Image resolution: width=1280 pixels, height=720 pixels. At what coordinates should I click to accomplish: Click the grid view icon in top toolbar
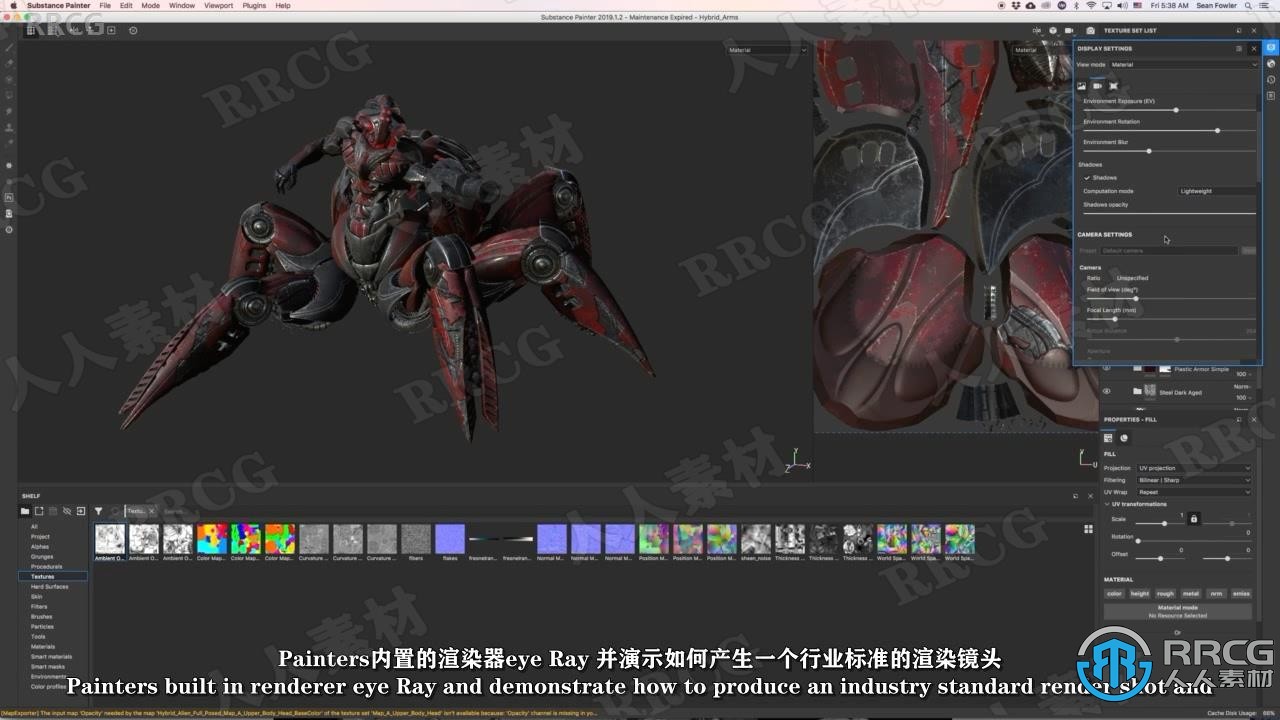click(31, 30)
